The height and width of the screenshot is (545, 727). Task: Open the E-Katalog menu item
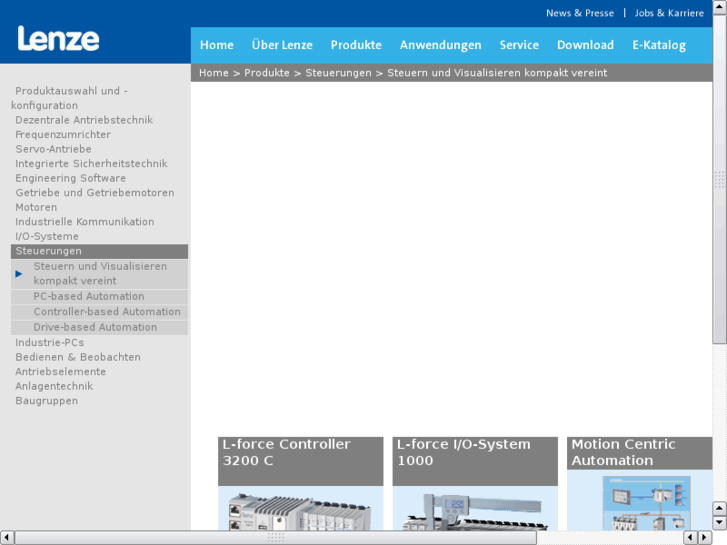(659, 45)
